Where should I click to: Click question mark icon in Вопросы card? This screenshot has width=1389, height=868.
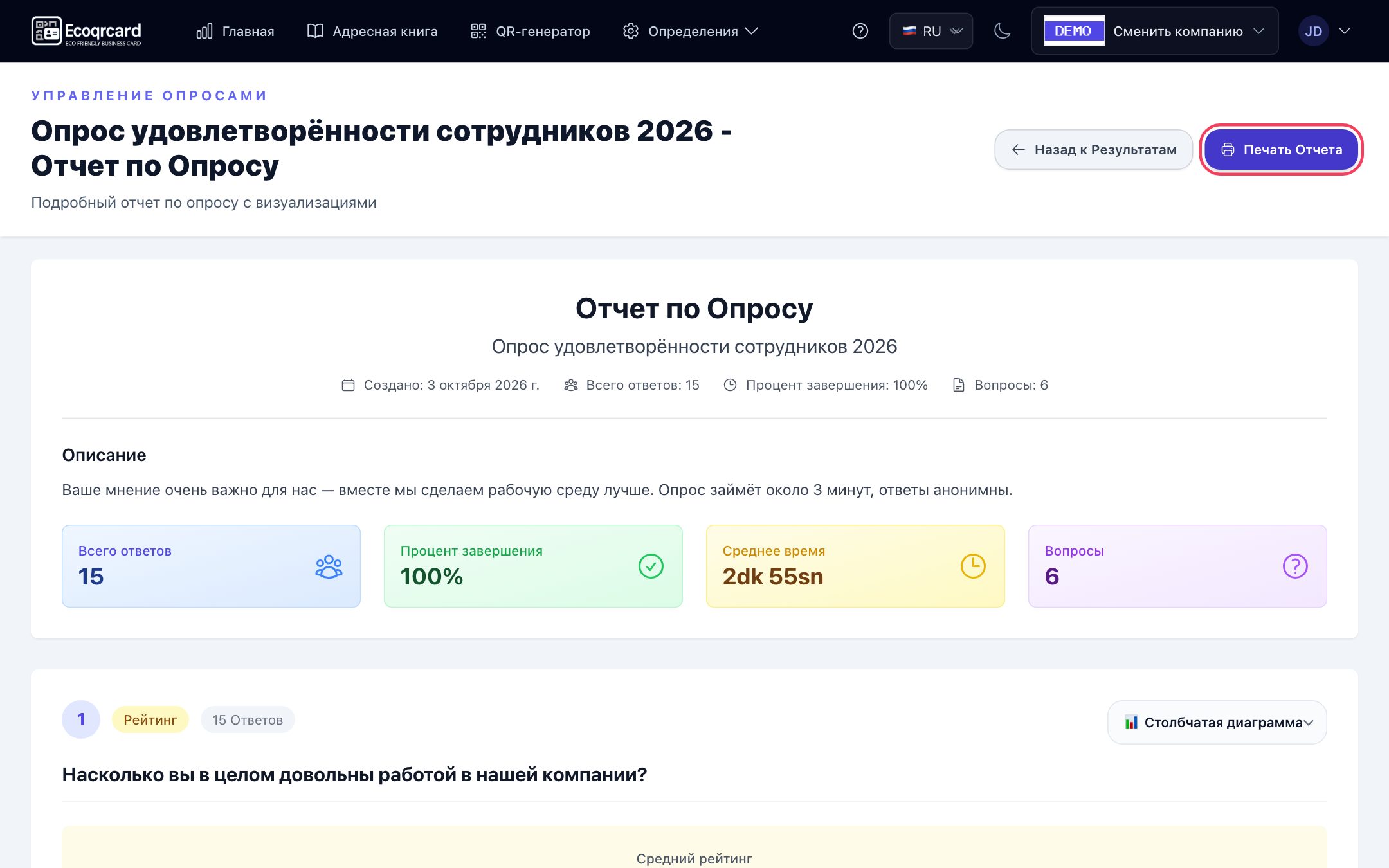click(1295, 566)
